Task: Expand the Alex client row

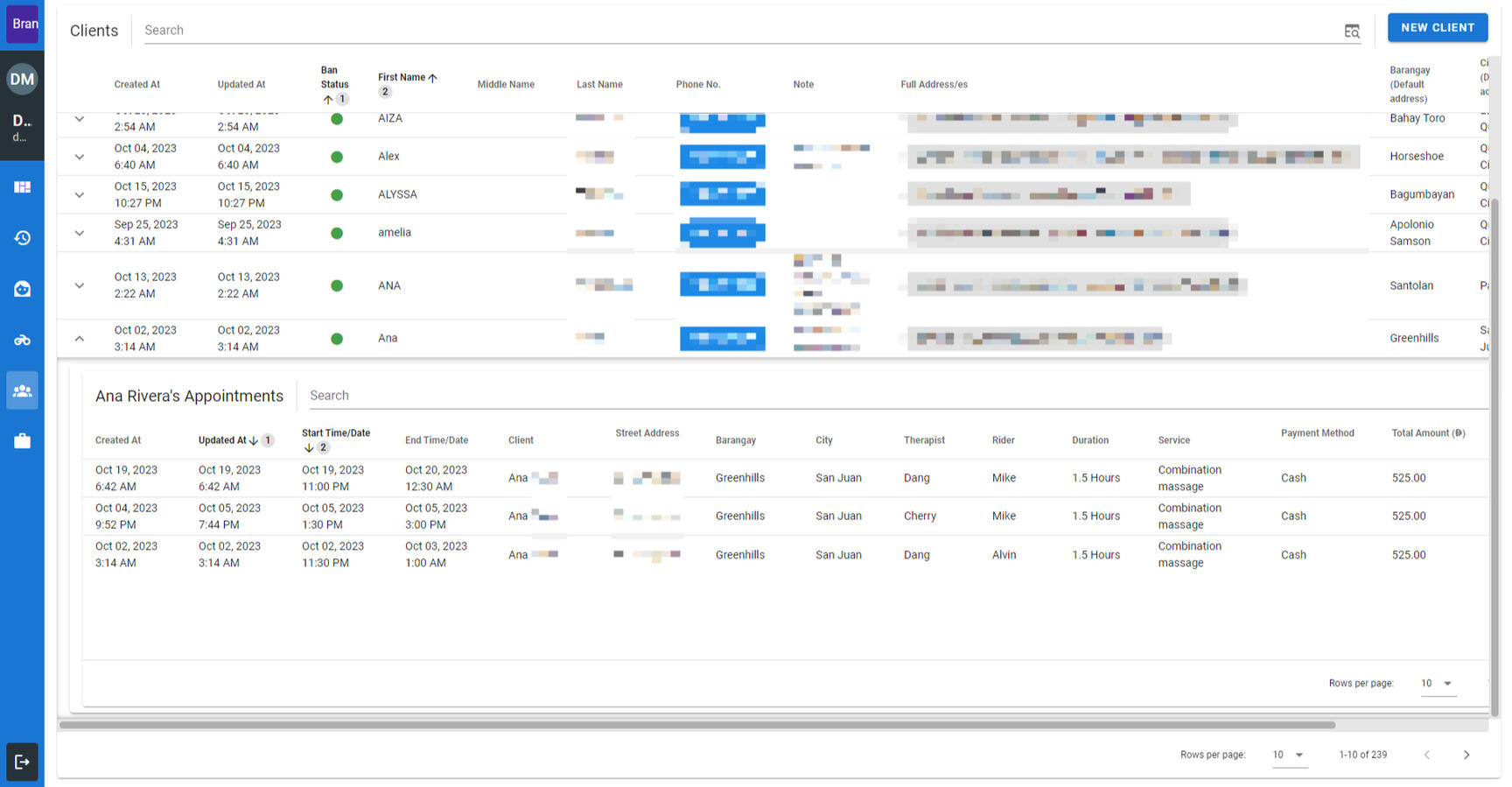Action: [x=80, y=157]
